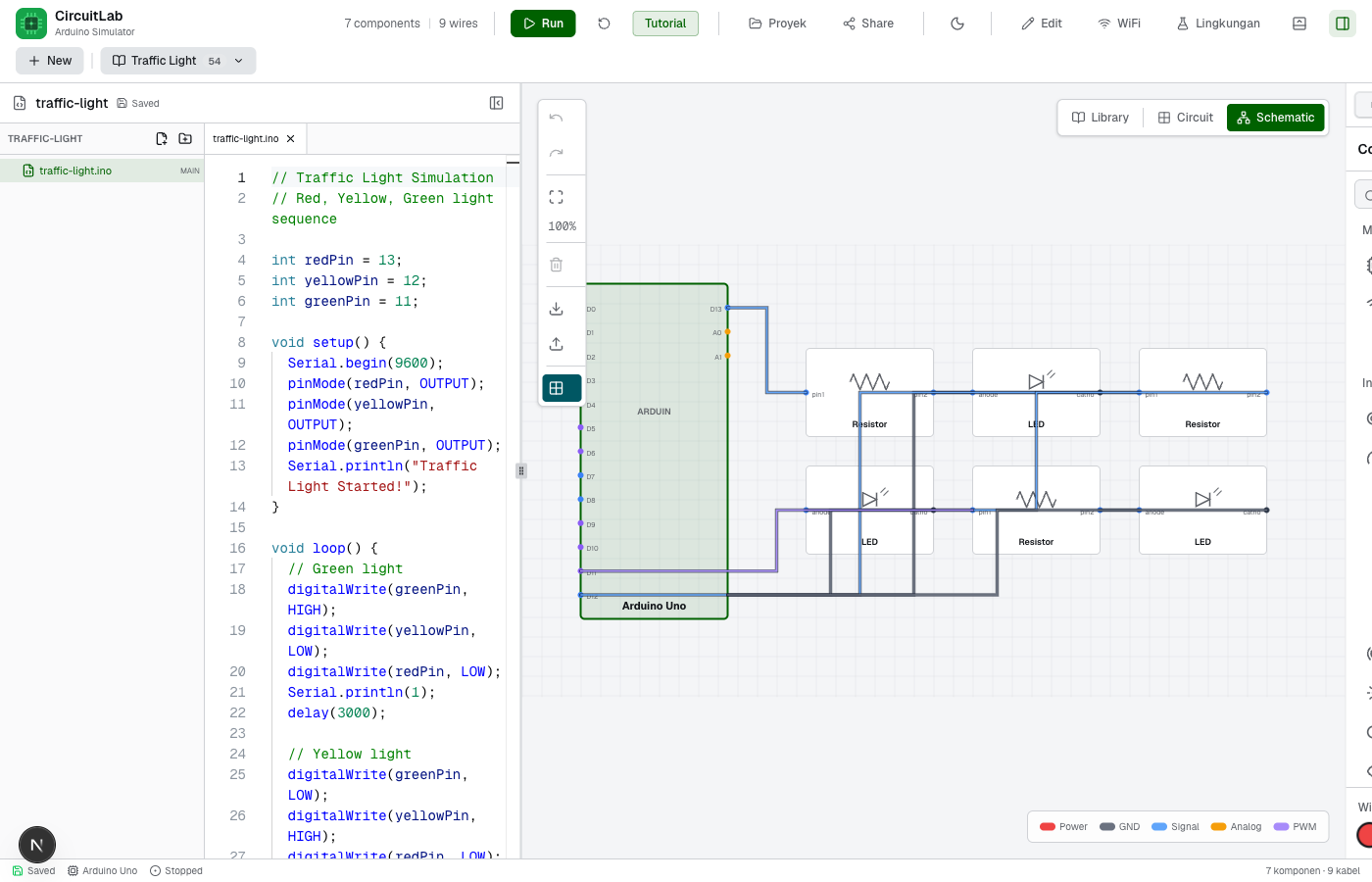Redo the canvas action
This screenshot has width=1372, height=882.
coord(557,153)
